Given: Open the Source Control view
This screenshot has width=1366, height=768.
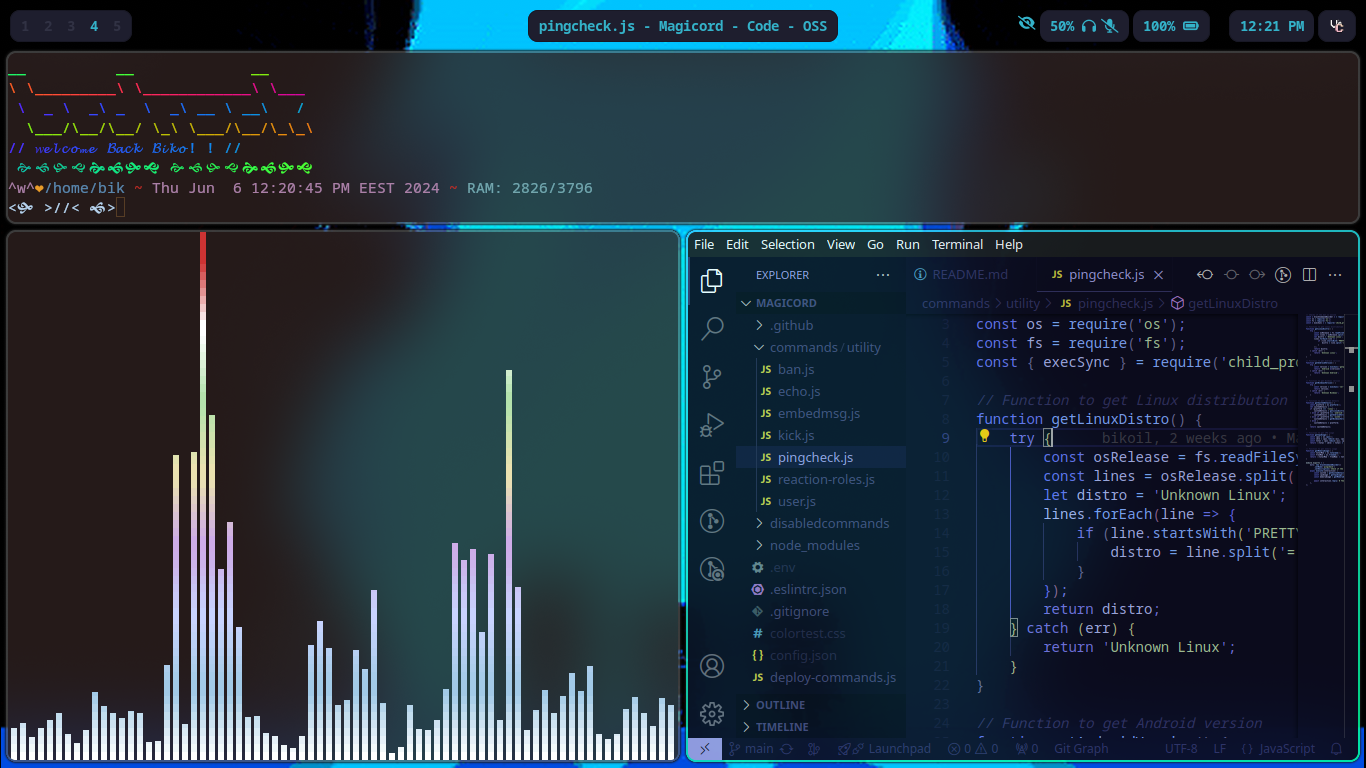Looking at the screenshot, I should (x=712, y=376).
